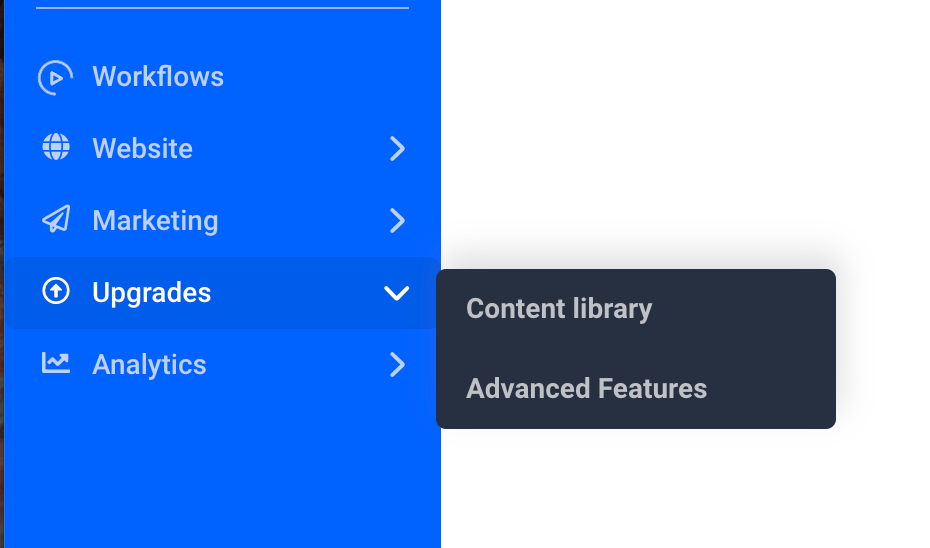Click the Workflows play-circle icon
Viewport: 930px width, 548px height.
pos(56,77)
